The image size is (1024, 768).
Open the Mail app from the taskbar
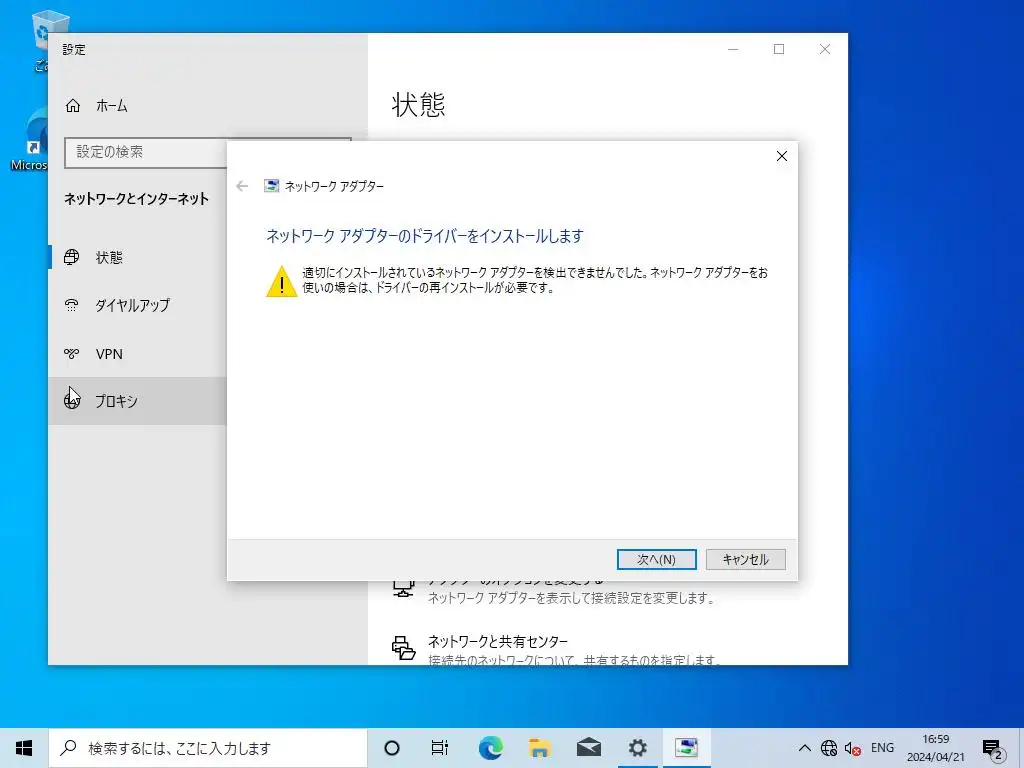pos(588,748)
